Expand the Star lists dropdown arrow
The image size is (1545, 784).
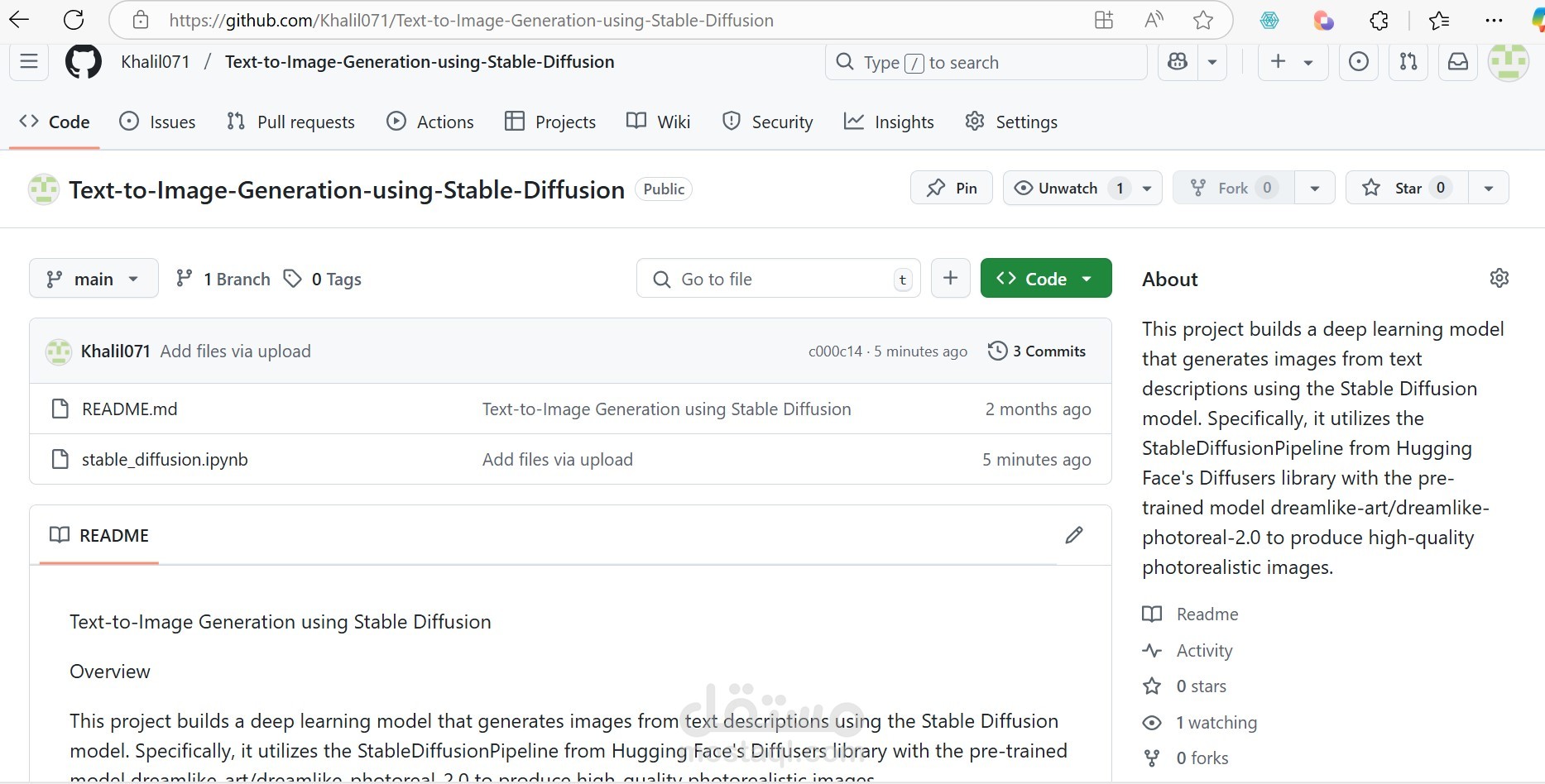[x=1488, y=189]
